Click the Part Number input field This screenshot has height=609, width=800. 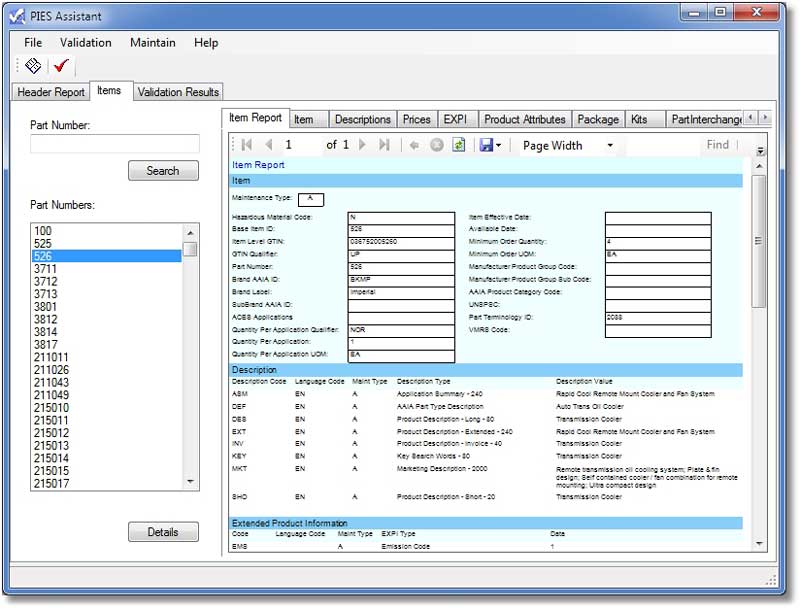coord(114,145)
